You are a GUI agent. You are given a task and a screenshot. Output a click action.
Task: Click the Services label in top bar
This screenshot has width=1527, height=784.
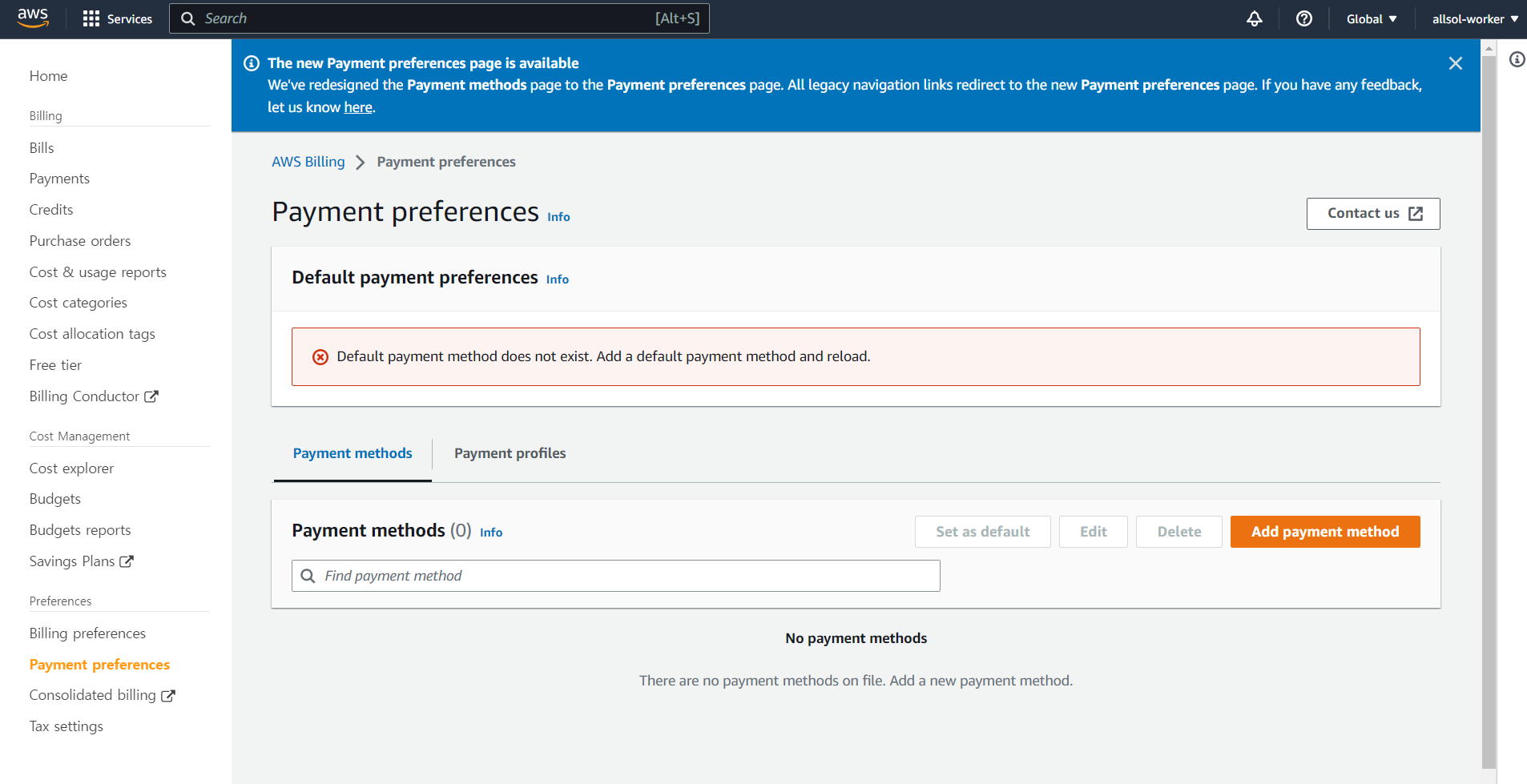[x=130, y=19]
